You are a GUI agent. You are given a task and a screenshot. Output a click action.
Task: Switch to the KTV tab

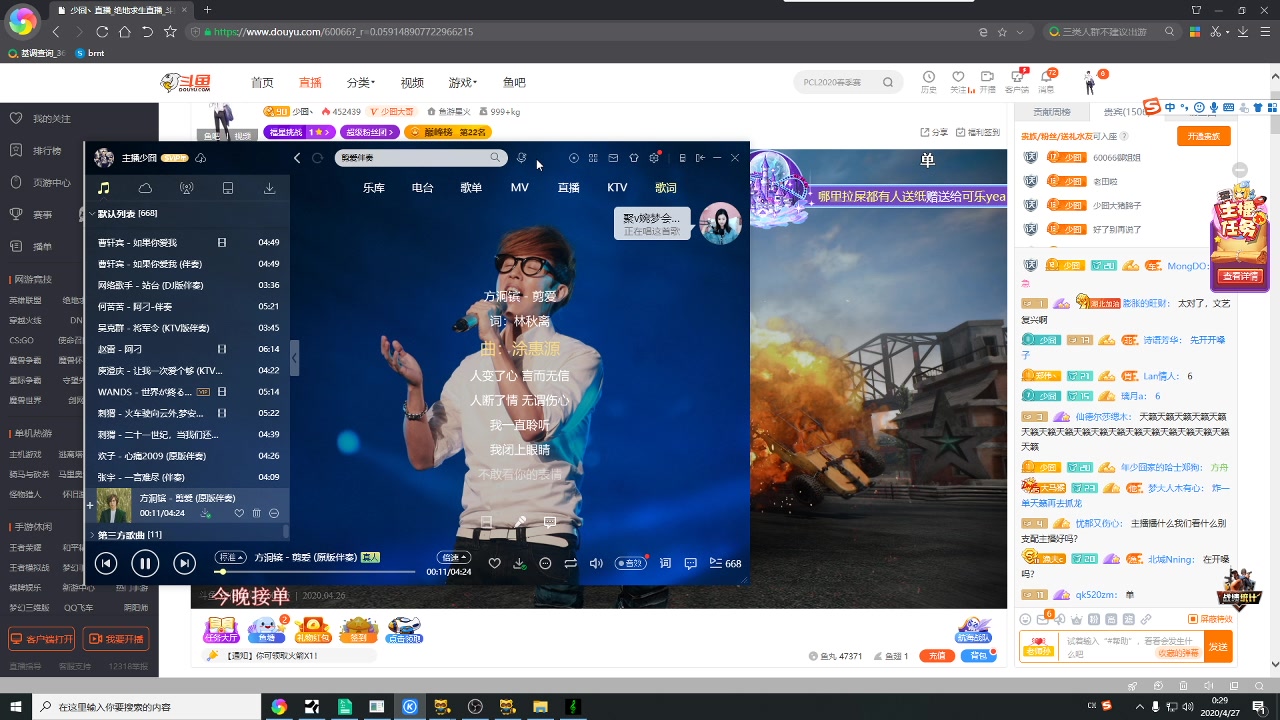(617, 187)
